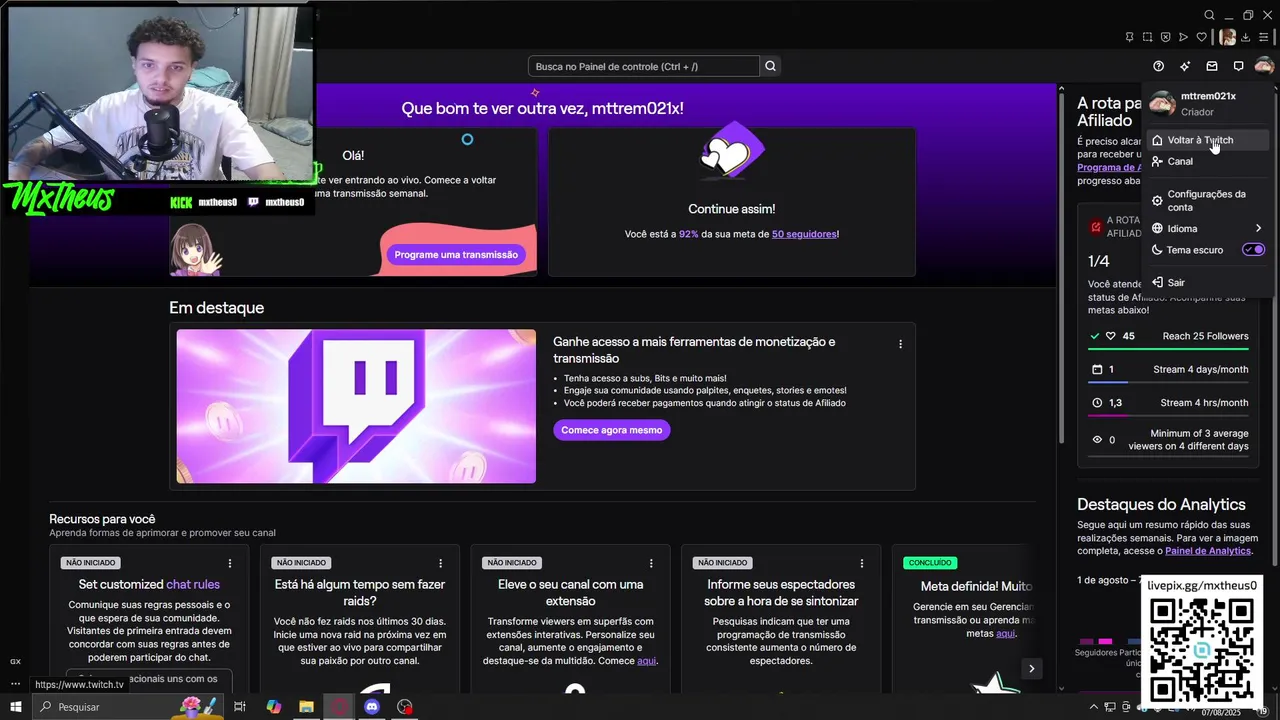Open options for Informe seus espectadores card
Viewport: 1280px width, 720px height.
862,563
